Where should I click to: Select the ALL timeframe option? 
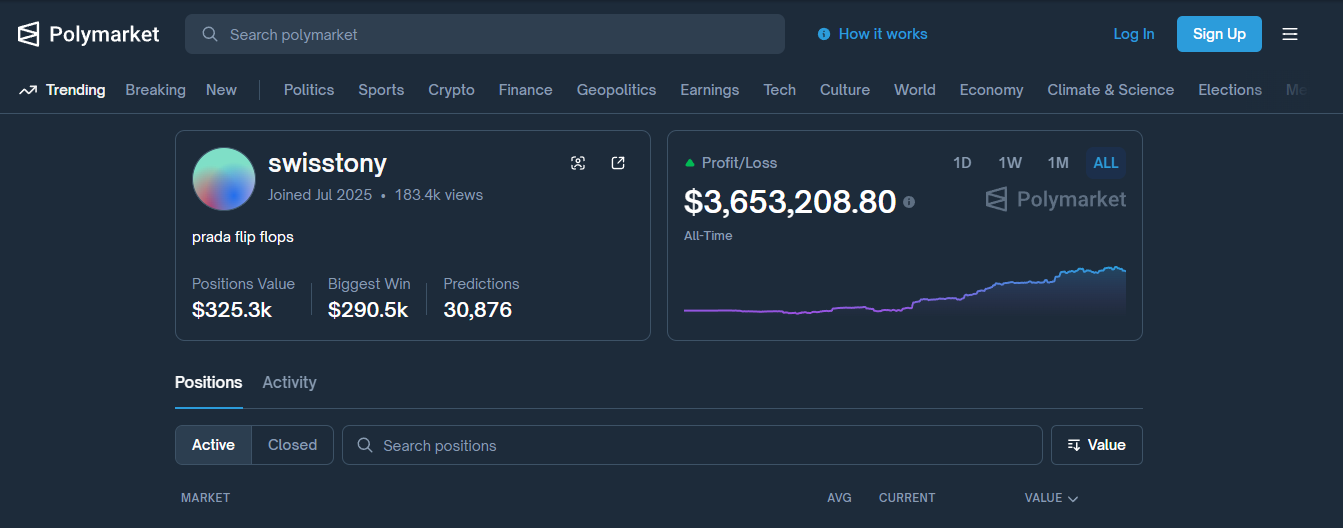[x=1106, y=163]
